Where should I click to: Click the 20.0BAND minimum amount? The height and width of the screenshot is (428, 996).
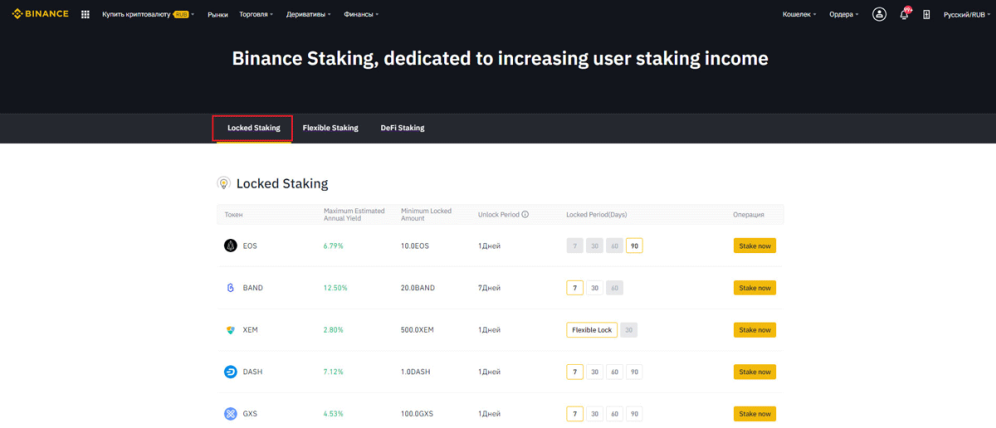point(418,288)
